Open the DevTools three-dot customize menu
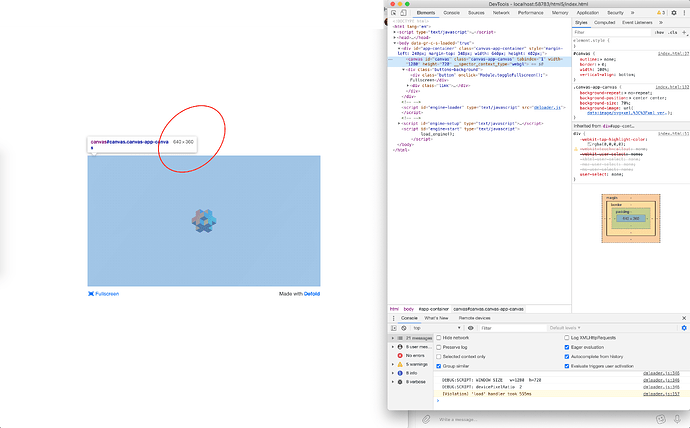The height and width of the screenshot is (428, 690). [x=684, y=13]
